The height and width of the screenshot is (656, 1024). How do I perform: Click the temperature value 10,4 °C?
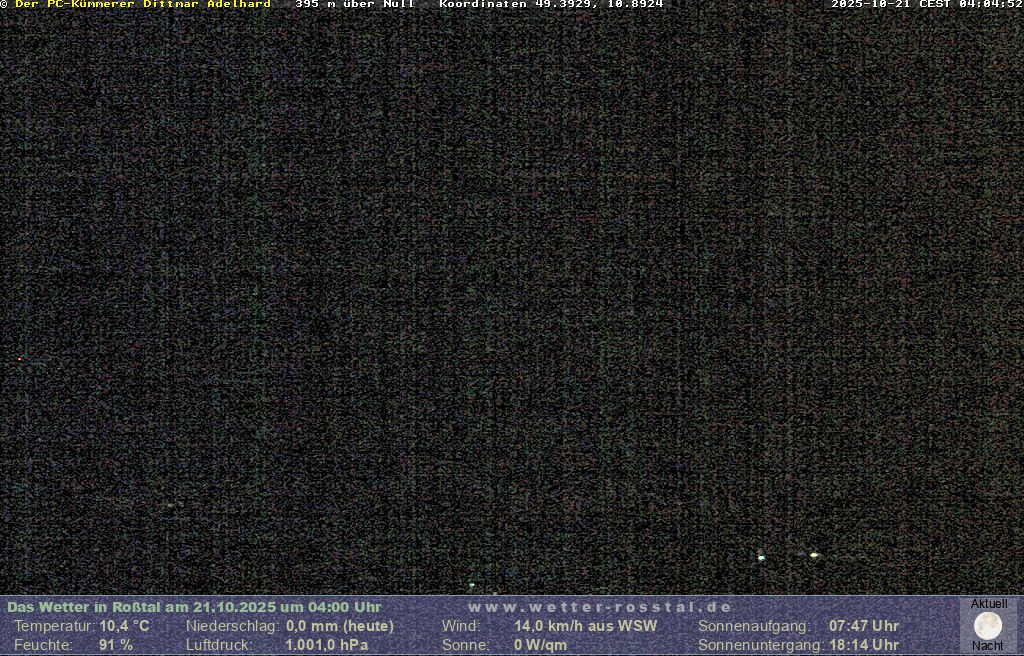click(124, 626)
